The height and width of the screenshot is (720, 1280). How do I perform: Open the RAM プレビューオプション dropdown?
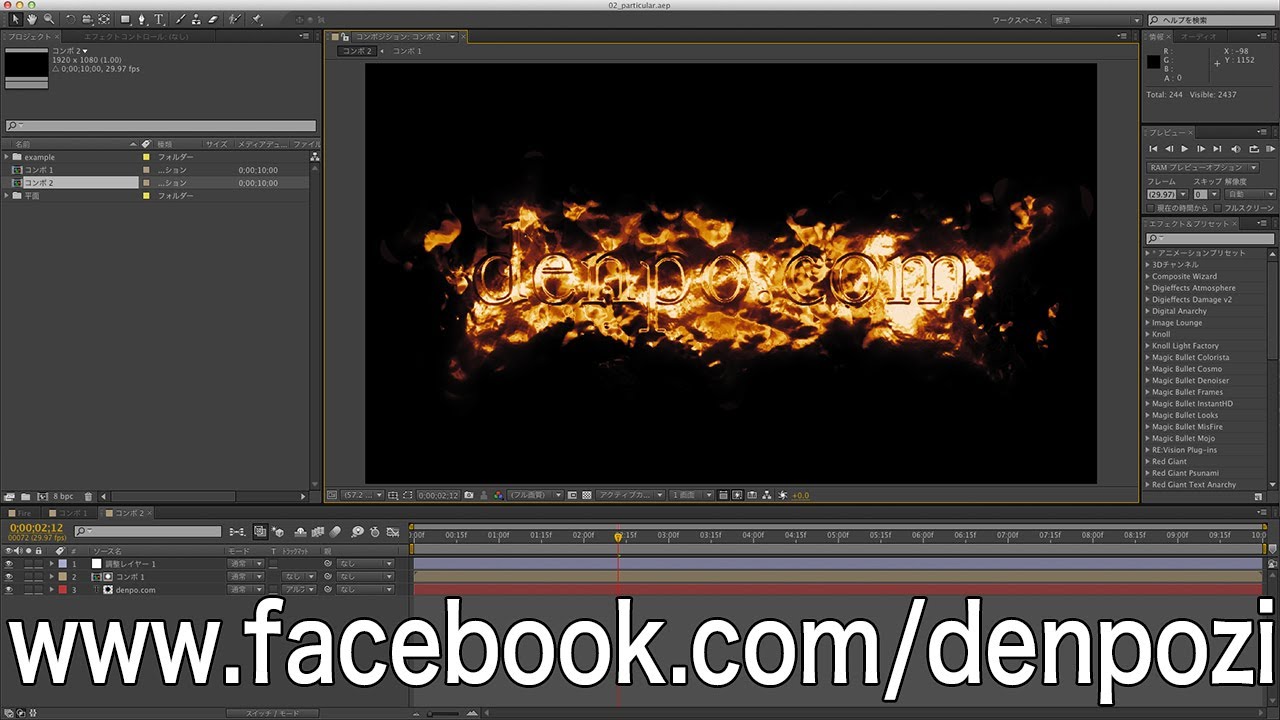[1203, 167]
